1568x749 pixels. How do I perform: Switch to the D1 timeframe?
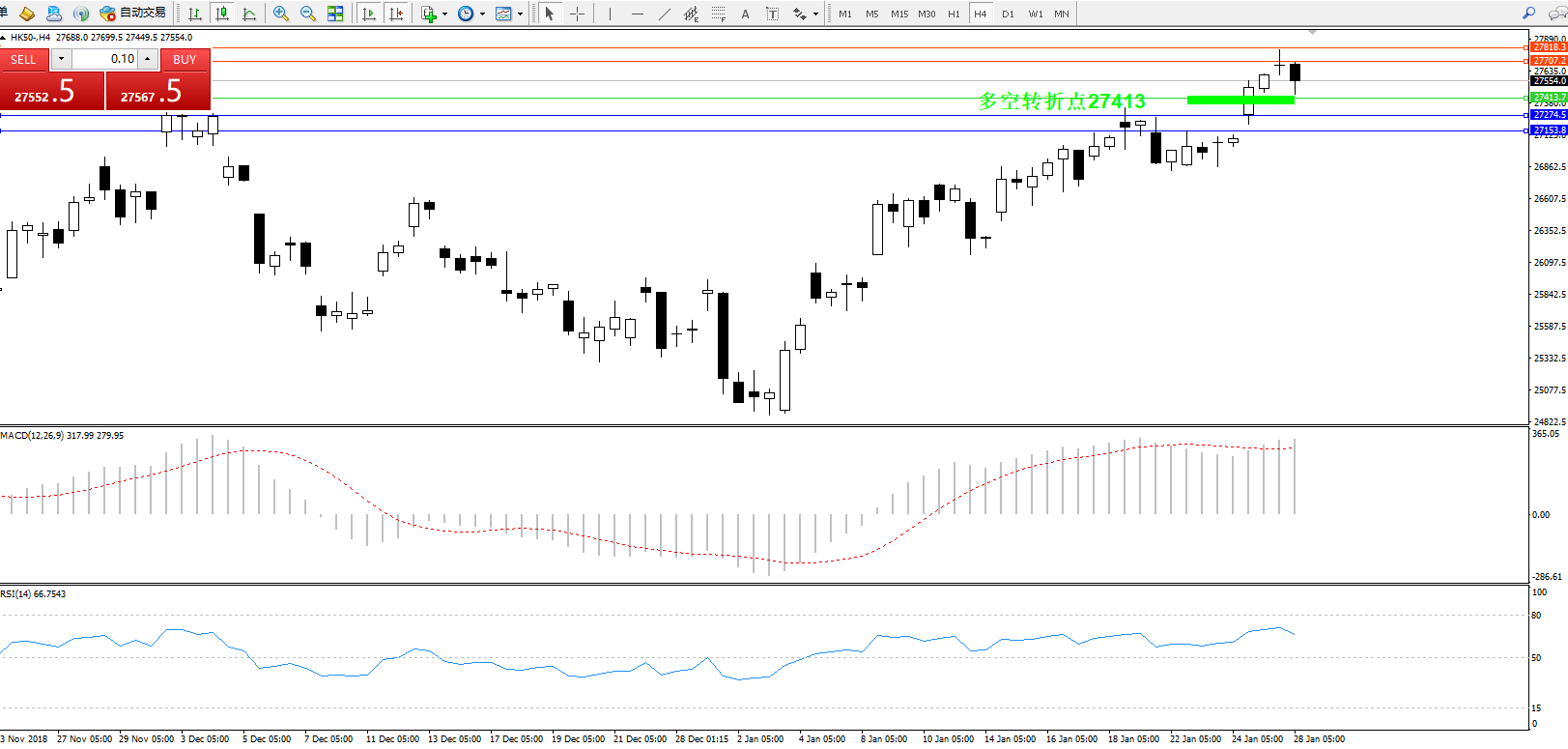tap(1008, 14)
